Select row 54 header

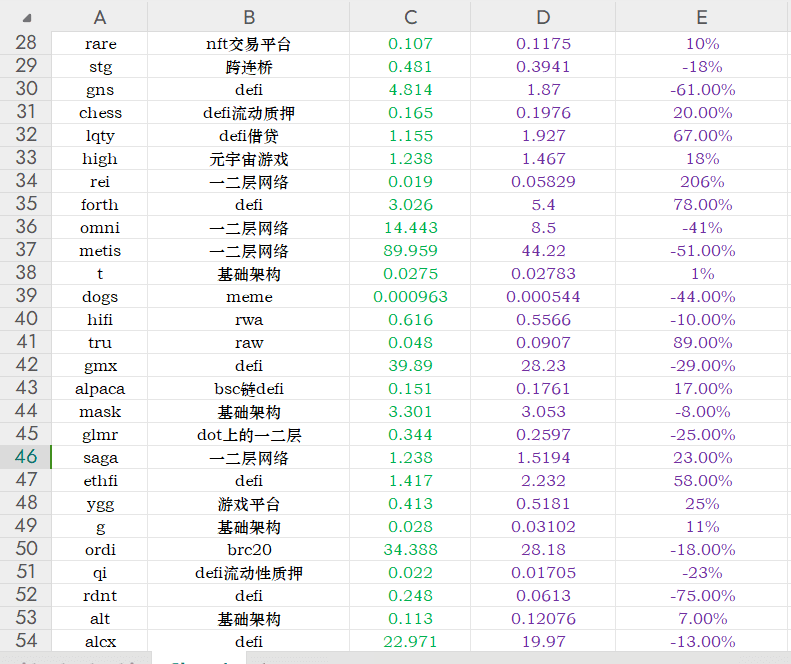pos(26,641)
